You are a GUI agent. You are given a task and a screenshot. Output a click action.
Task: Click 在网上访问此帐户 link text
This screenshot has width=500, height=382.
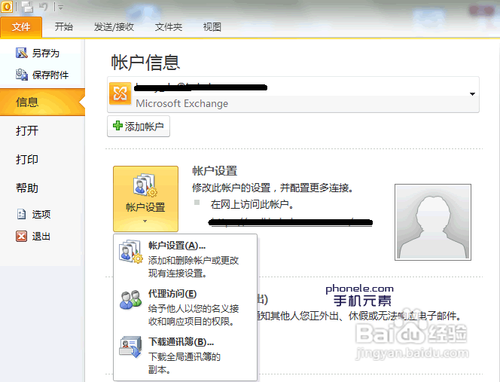coord(252,204)
